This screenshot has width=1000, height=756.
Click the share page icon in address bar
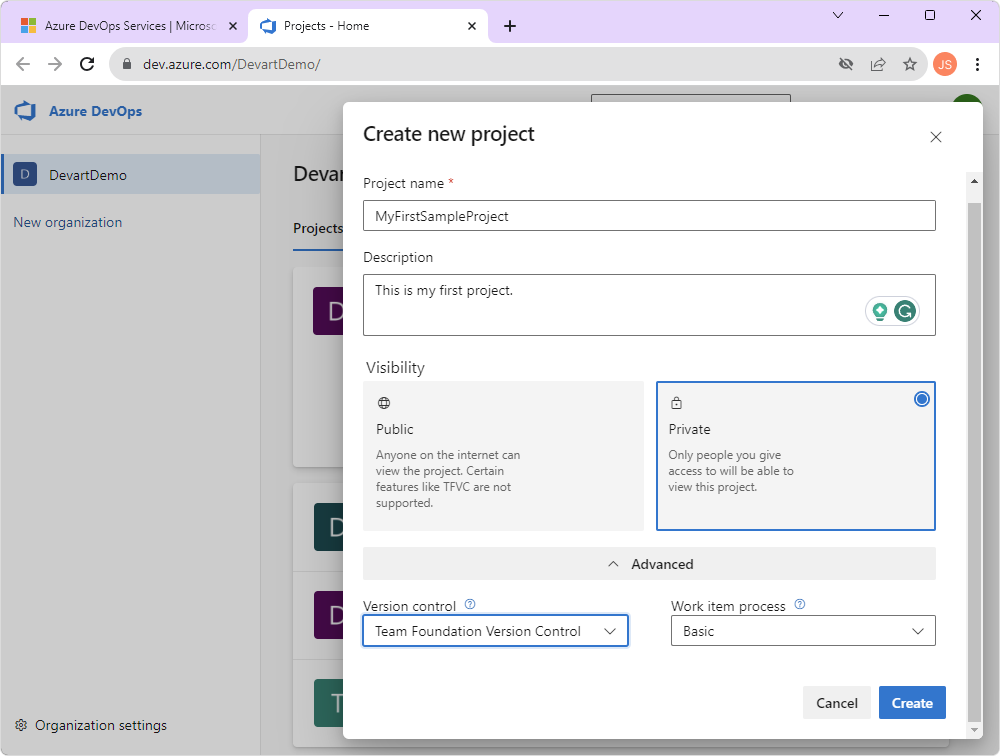pyautogui.click(x=878, y=64)
